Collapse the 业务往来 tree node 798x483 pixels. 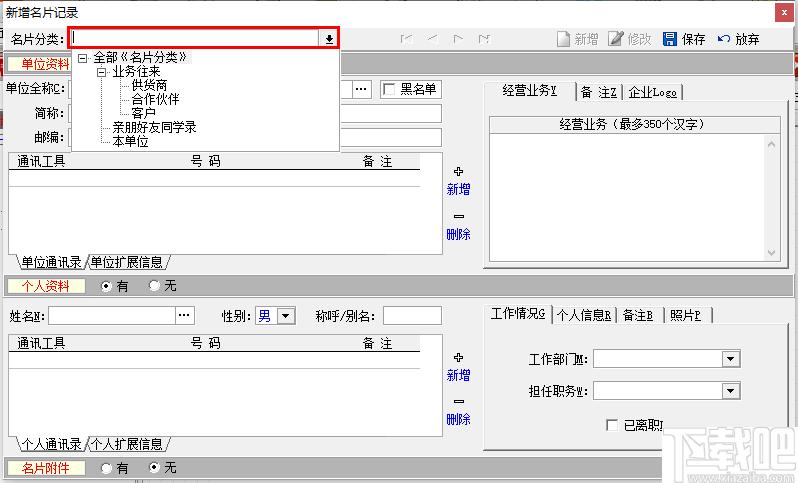[x=101, y=72]
